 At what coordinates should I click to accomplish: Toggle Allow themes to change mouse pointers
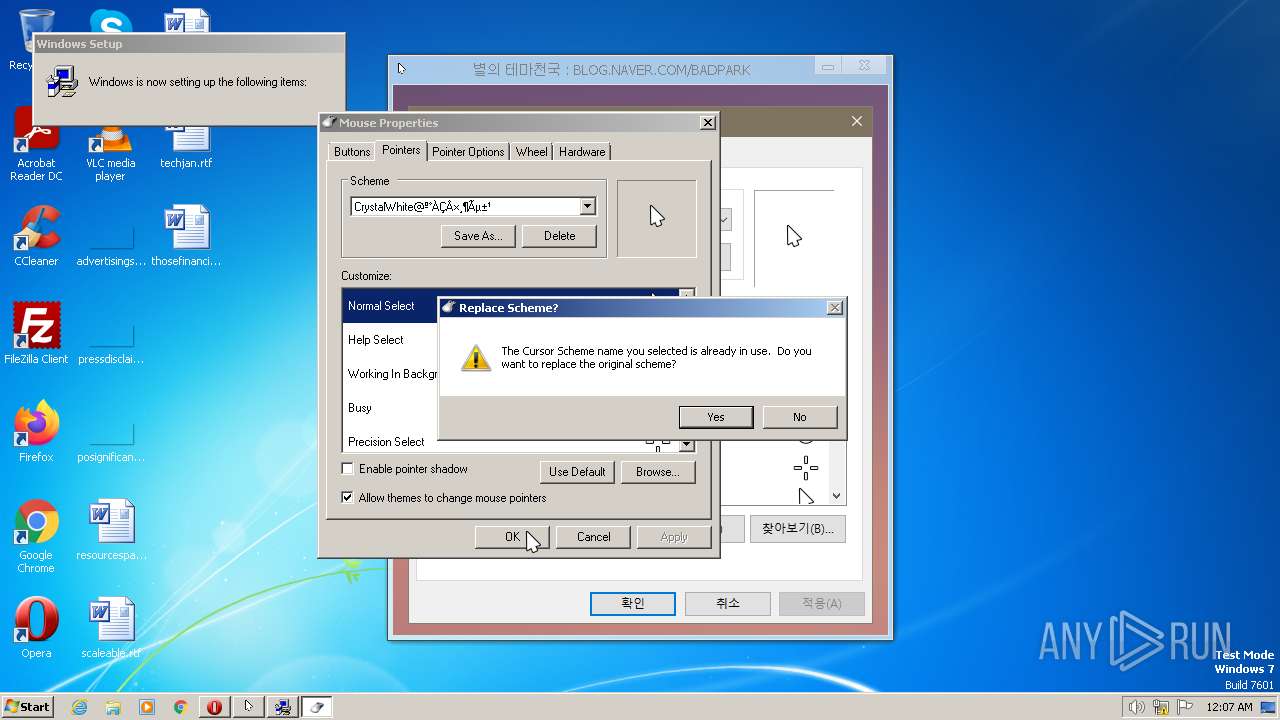348,498
